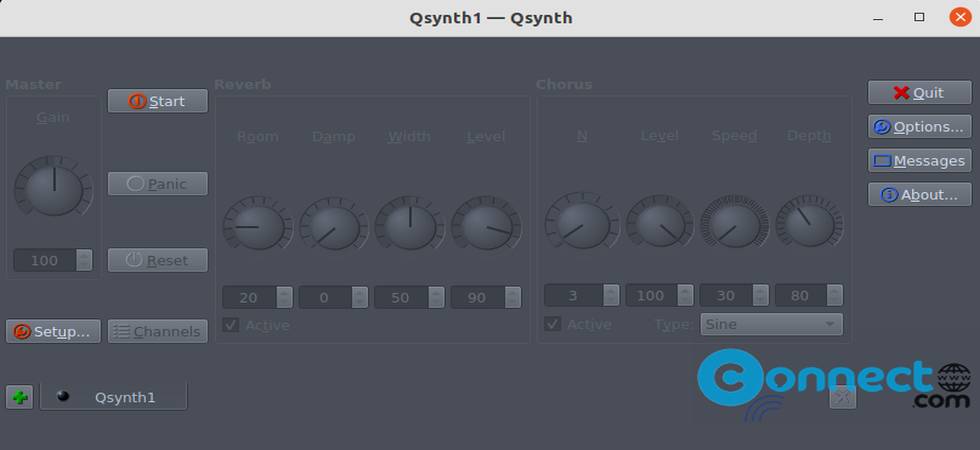The width and height of the screenshot is (980, 450).
Task: Open the Setup dialog
Action: [x=53, y=331]
